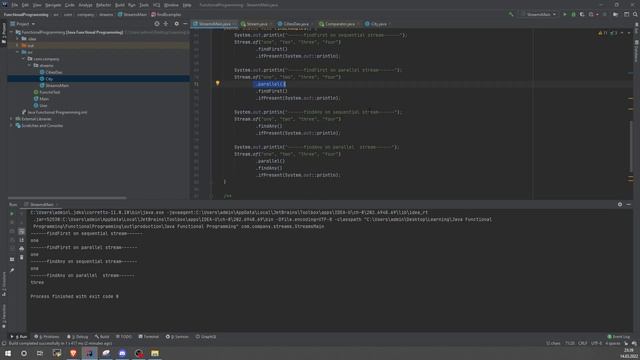Build project with the hammer icon
The width and height of the screenshot is (640, 360).
click(x=511, y=14)
